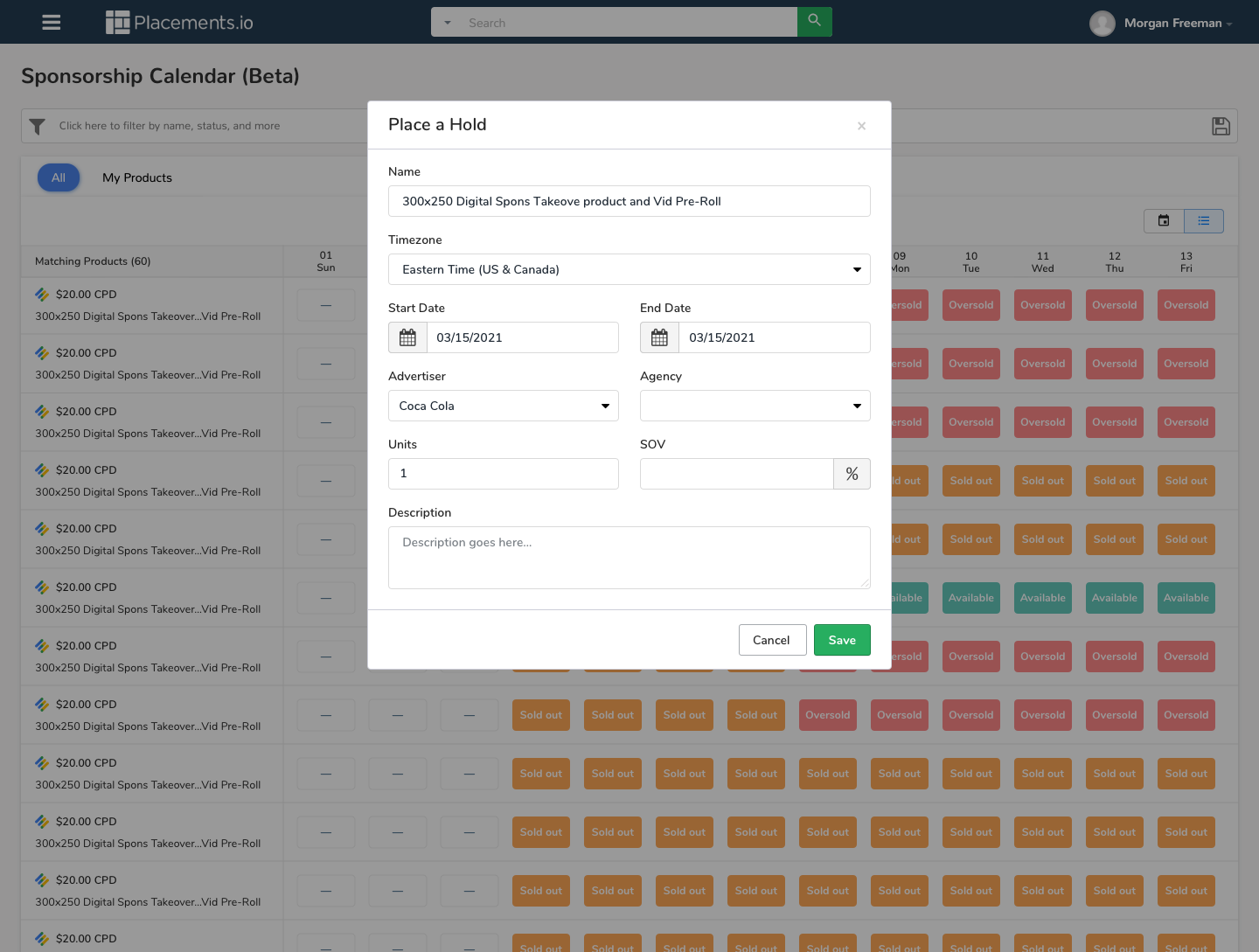Image resolution: width=1259 pixels, height=952 pixels.
Task: Open the hamburger navigation menu
Action: (x=52, y=23)
